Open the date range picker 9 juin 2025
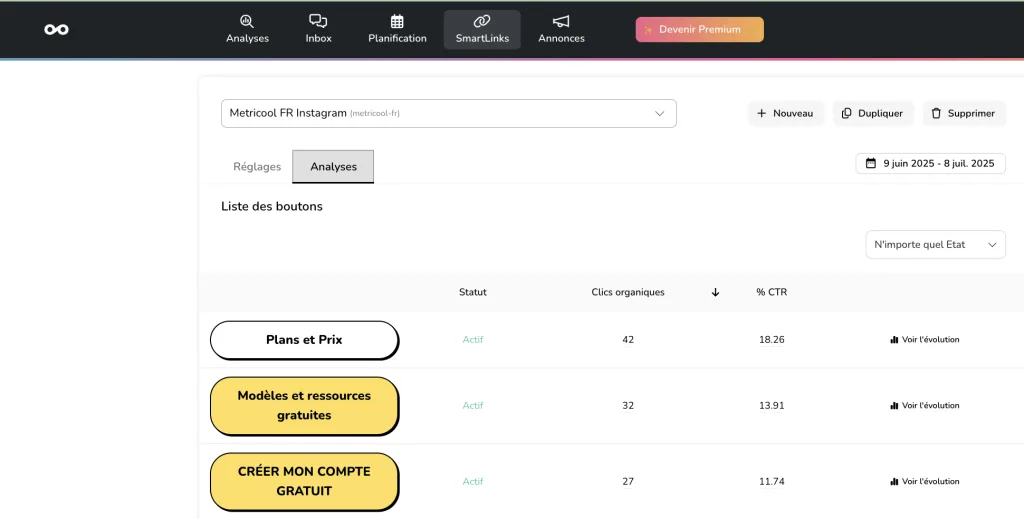This screenshot has width=1024, height=519. pyautogui.click(x=930, y=163)
